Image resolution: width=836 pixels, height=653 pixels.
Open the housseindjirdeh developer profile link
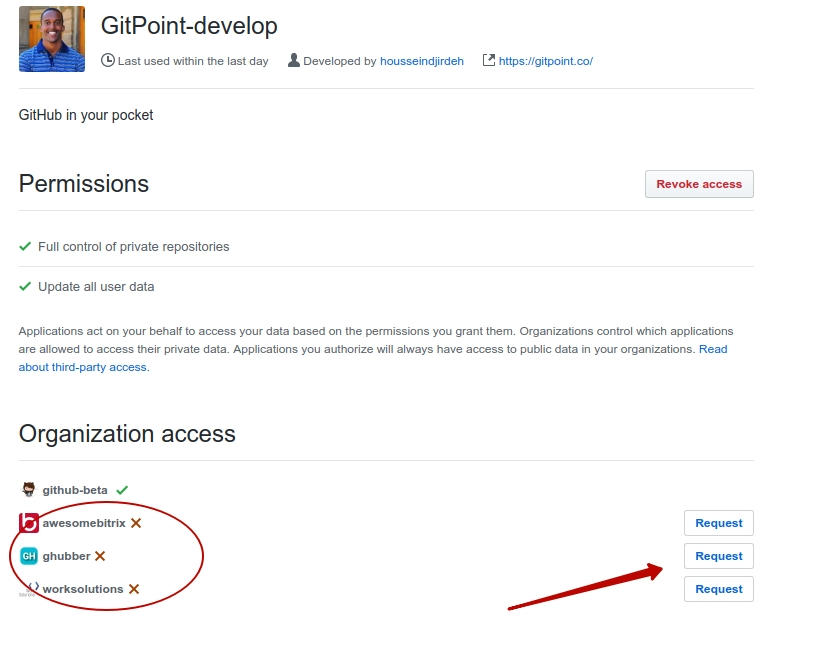click(422, 61)
